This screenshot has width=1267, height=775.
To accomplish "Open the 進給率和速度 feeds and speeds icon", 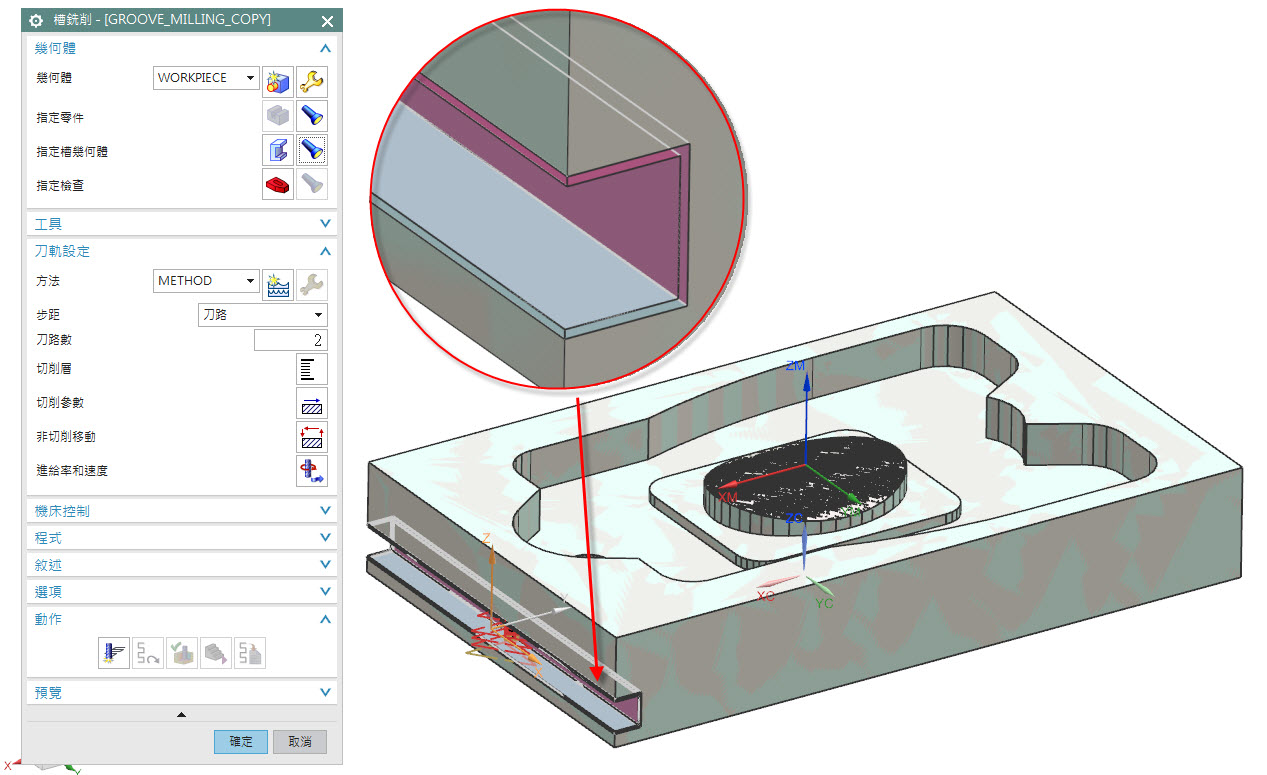I will 312,471.
